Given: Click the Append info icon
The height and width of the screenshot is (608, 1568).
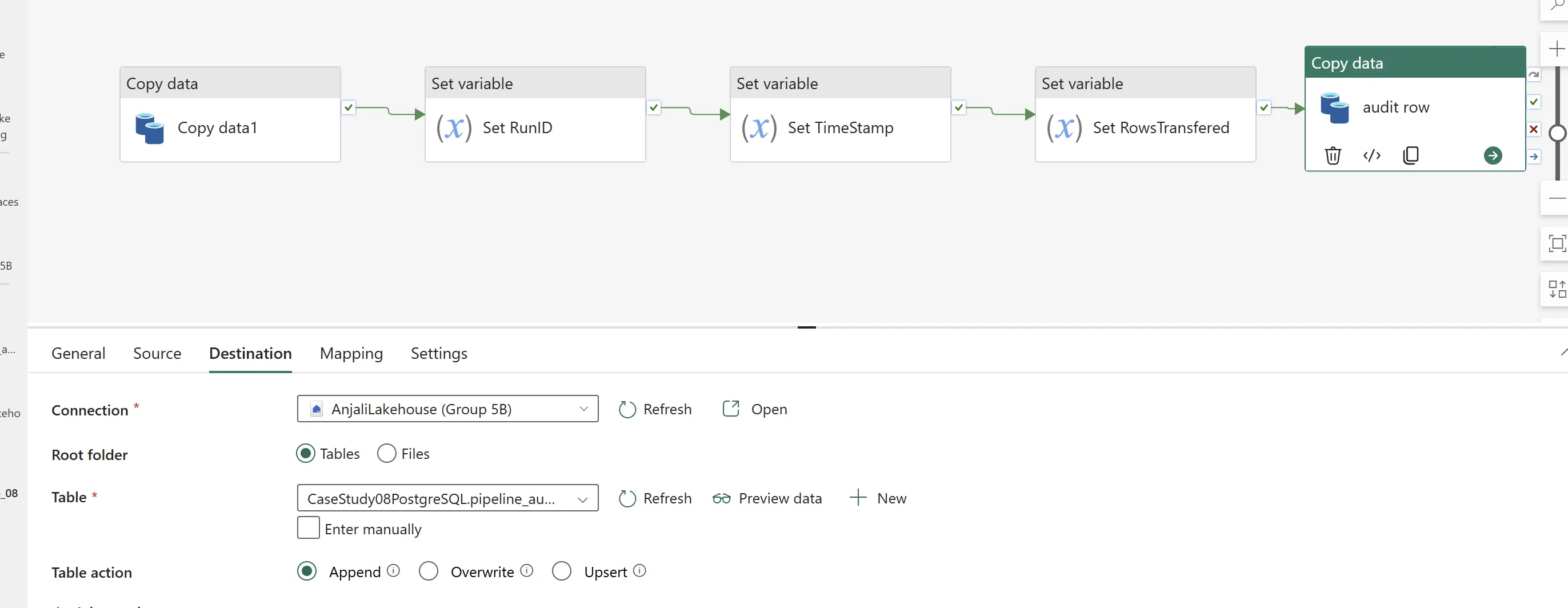Looking at the screenshot, I should coord(393,571).
